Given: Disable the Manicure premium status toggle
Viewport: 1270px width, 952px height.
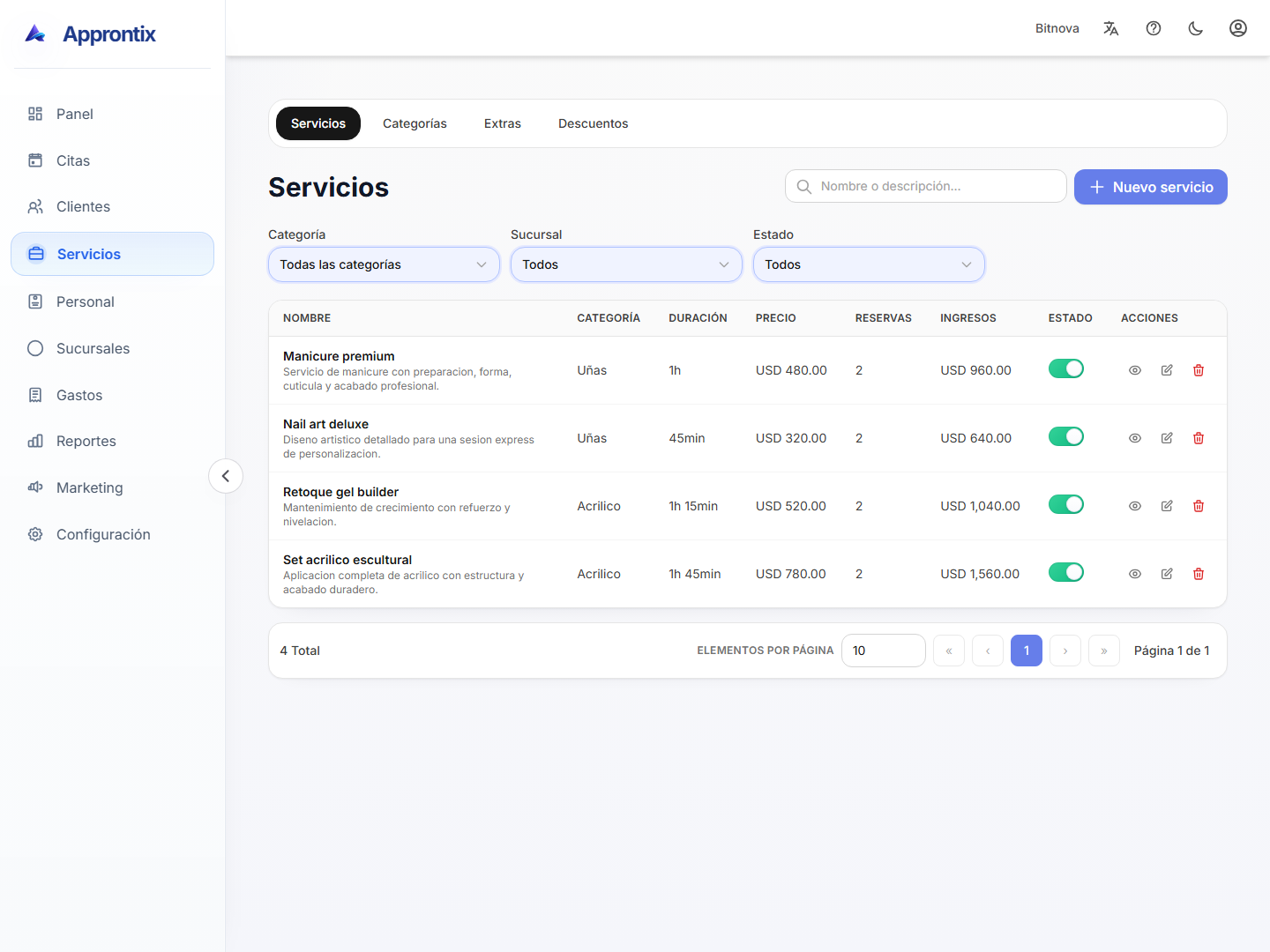Looking at the screenshot, I should (x=1066, y=368).
